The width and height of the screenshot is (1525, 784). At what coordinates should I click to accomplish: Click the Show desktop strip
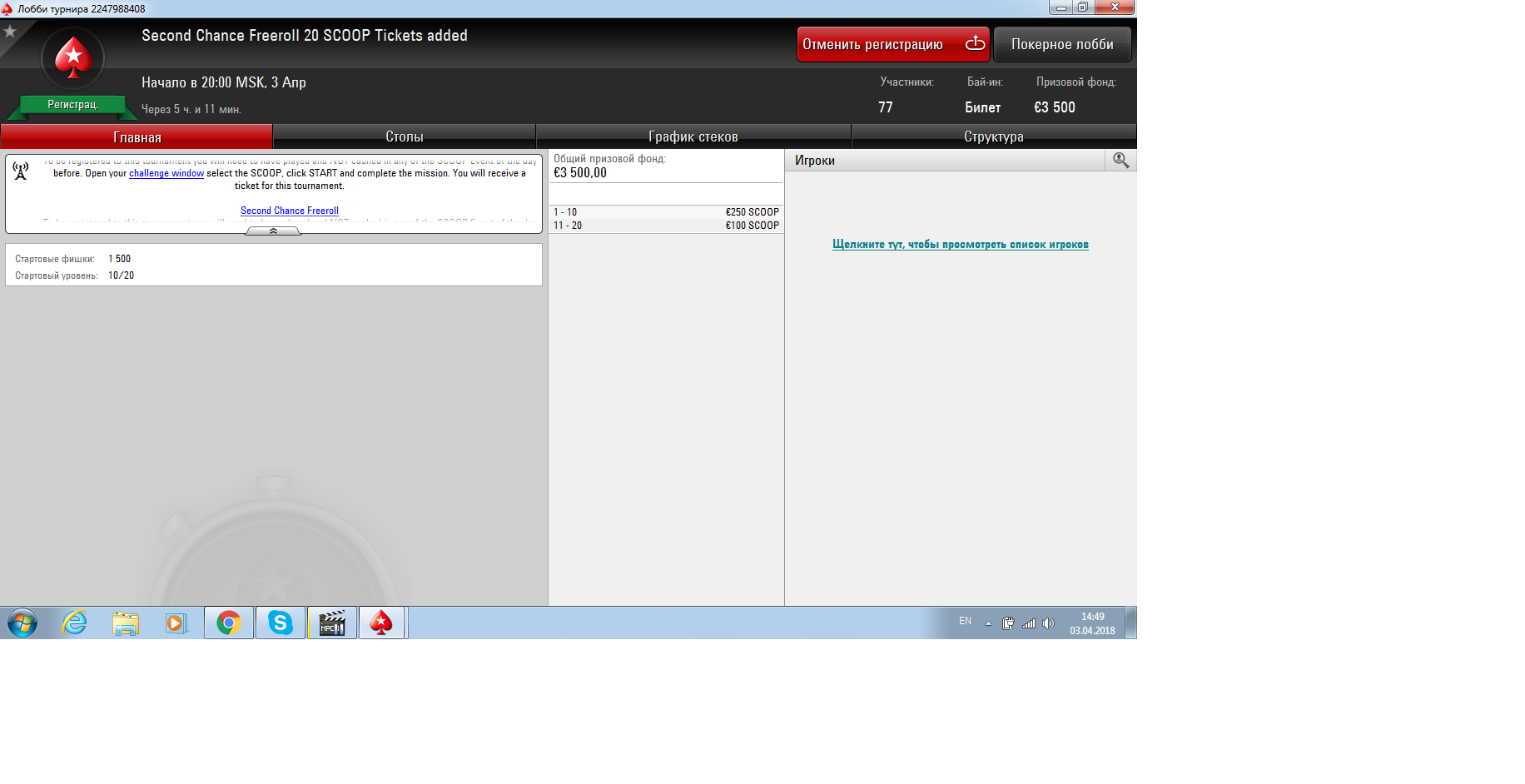pos(1131,623)
